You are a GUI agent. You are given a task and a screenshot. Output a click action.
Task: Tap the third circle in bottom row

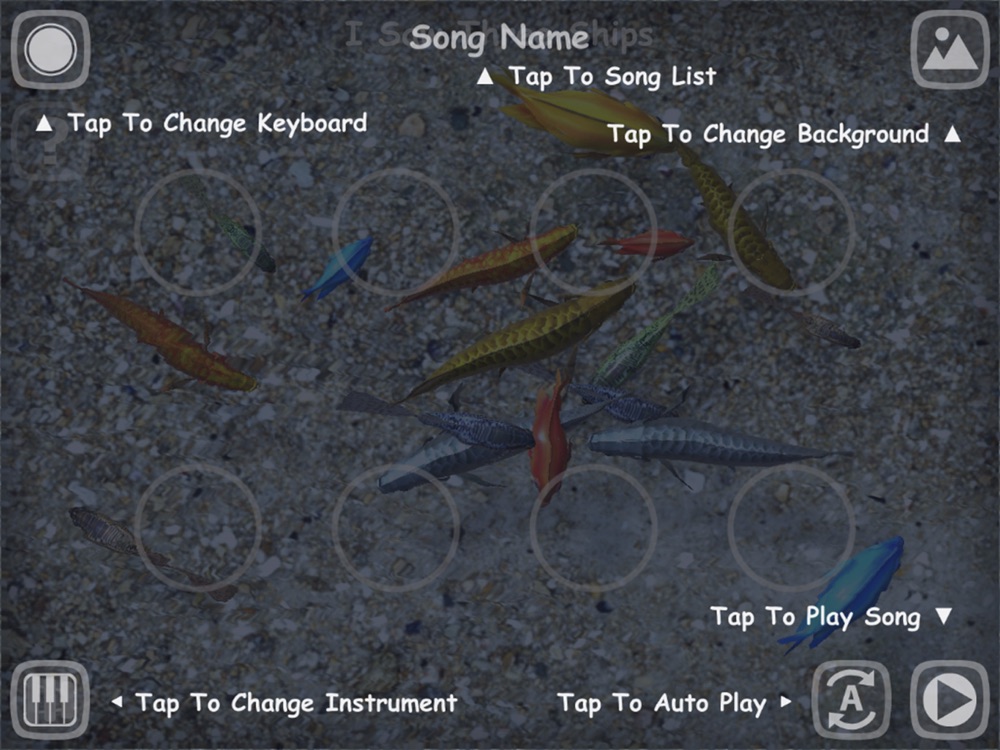click(593, 528)
